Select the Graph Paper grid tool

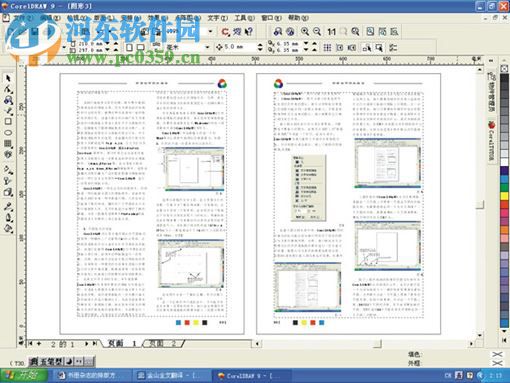pos(8,144)
